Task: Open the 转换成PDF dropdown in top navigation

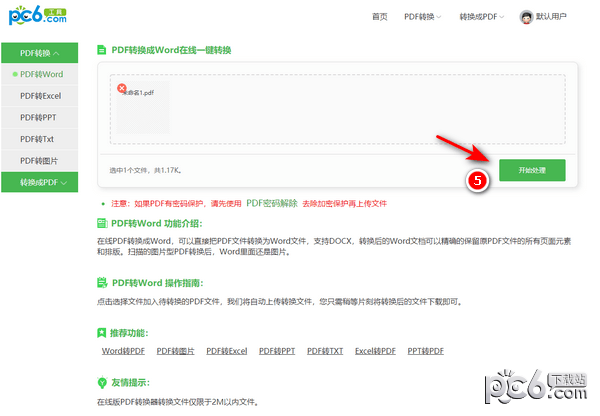Action: click(481, 17)
